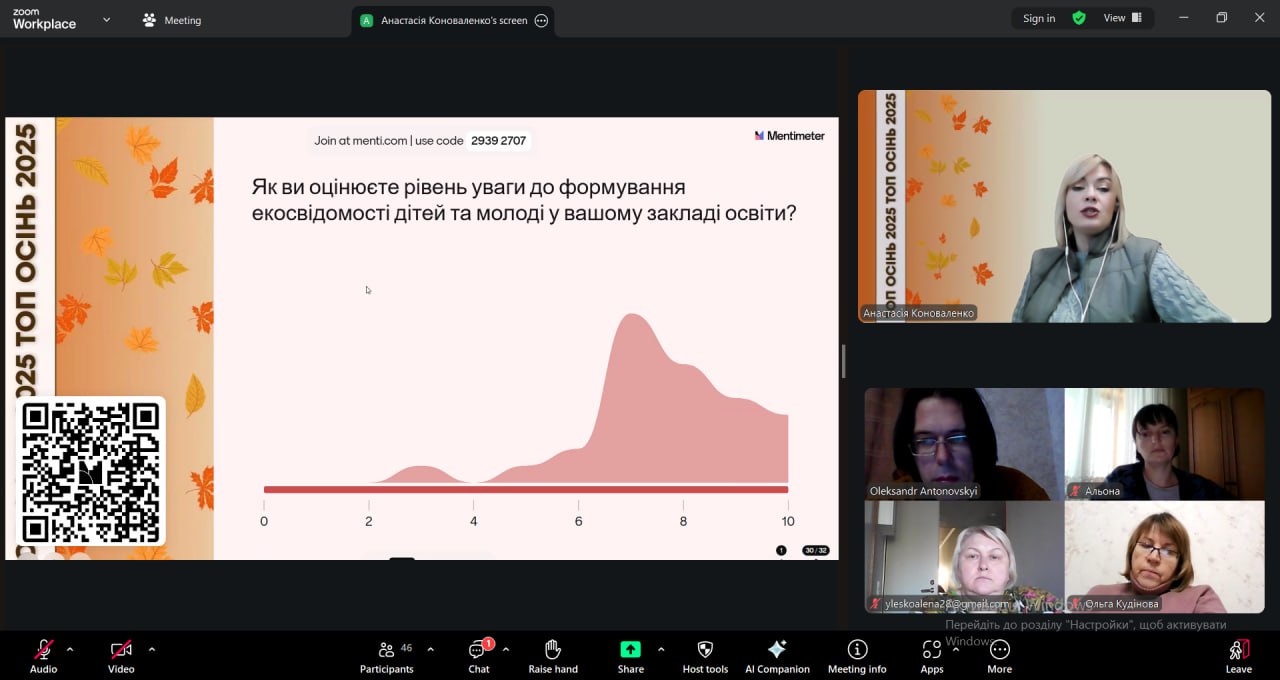Click the green encryption shield icon
Screen dimensions: 1280x680
click(x=1079, y=18)
